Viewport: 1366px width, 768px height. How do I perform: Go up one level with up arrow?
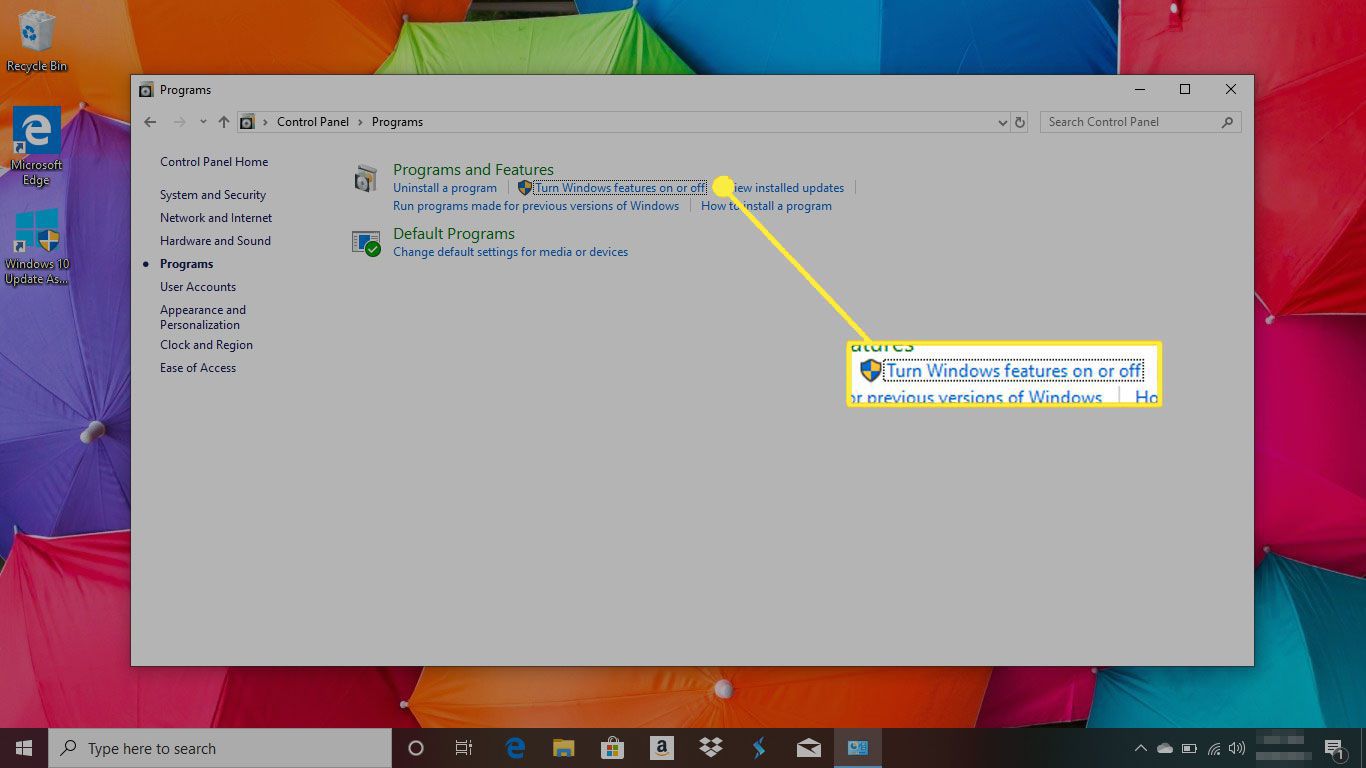pyautogui.click(x=224, y=122)
